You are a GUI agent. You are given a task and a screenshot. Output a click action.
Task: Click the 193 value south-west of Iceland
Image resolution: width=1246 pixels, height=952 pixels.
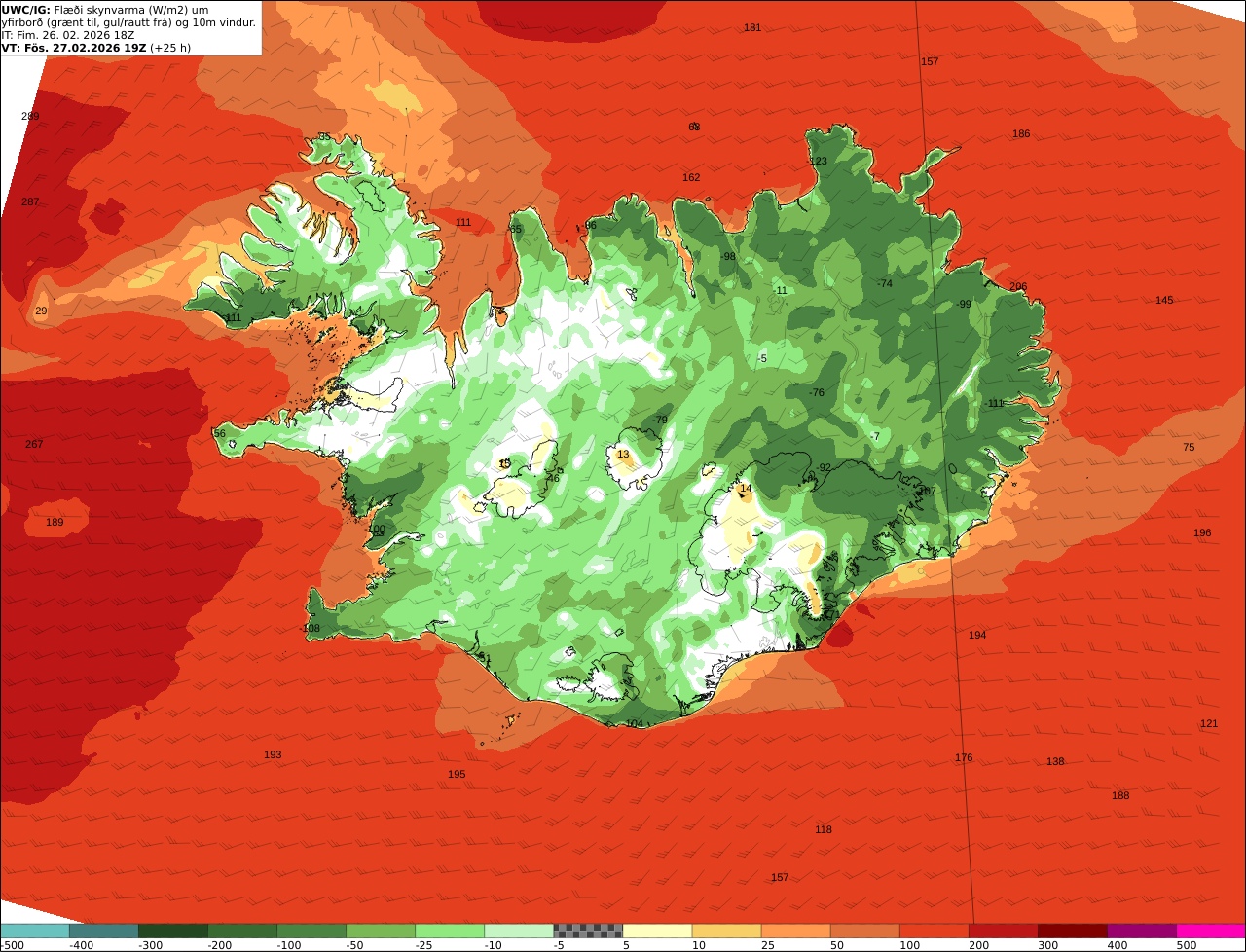(x=273, y=754)
